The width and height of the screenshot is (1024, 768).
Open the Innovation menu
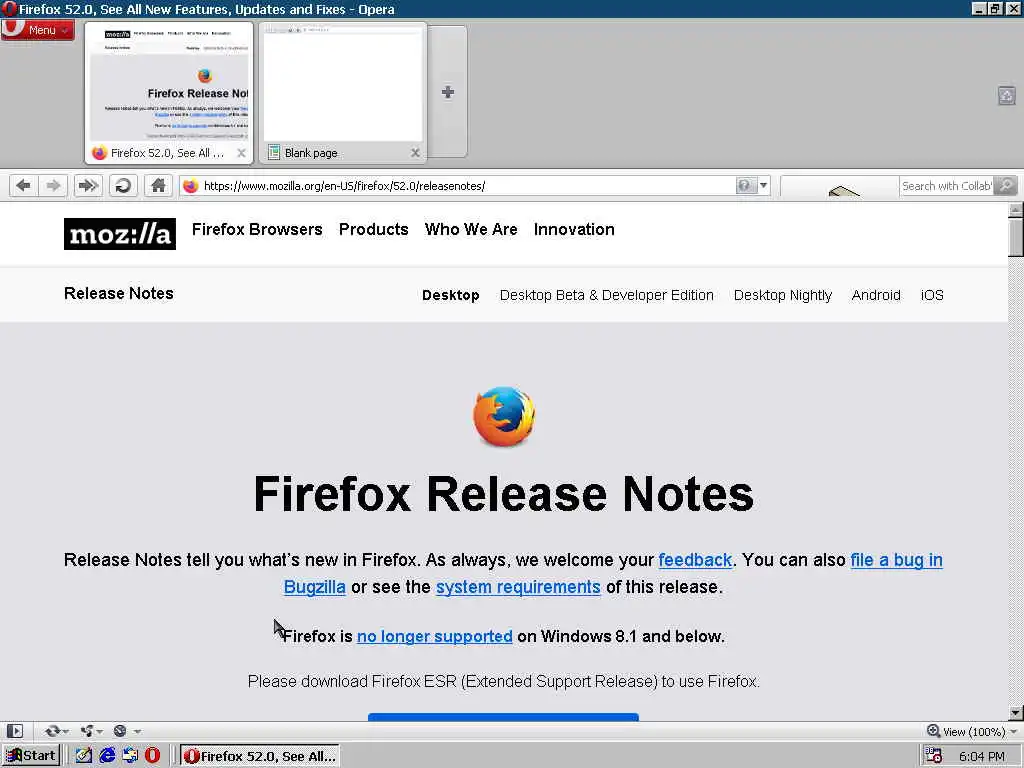574,229
